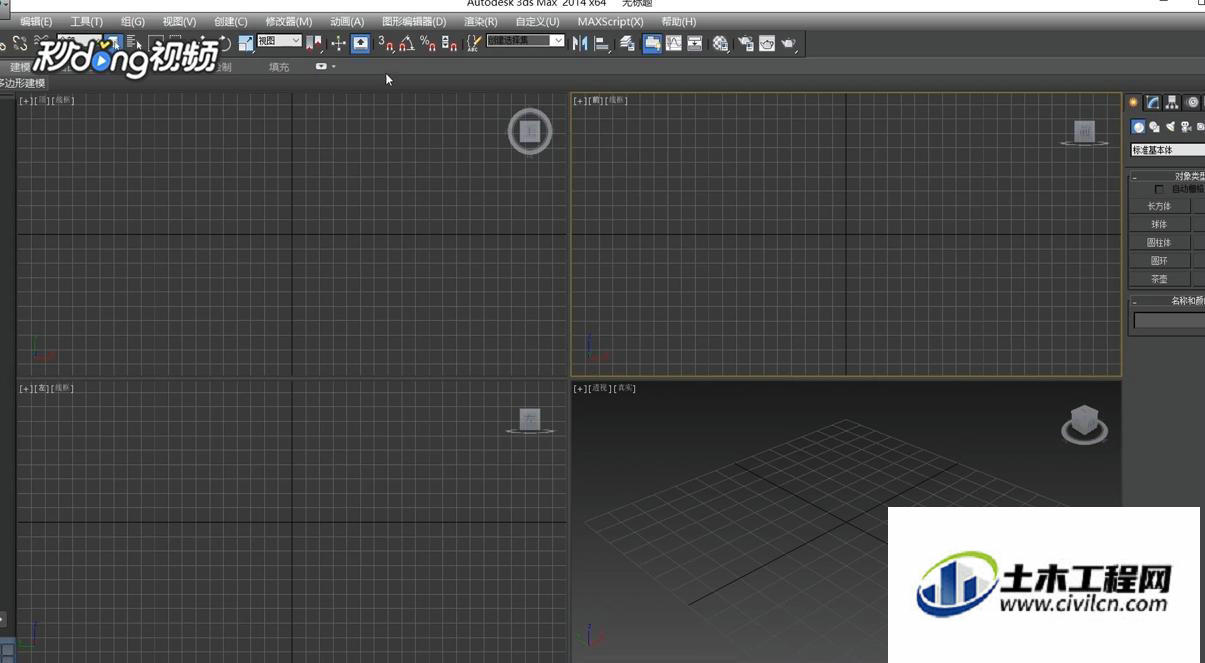Click the Select and Uniform Scale icon
The image size is (1205, 663).
(245, 43)
